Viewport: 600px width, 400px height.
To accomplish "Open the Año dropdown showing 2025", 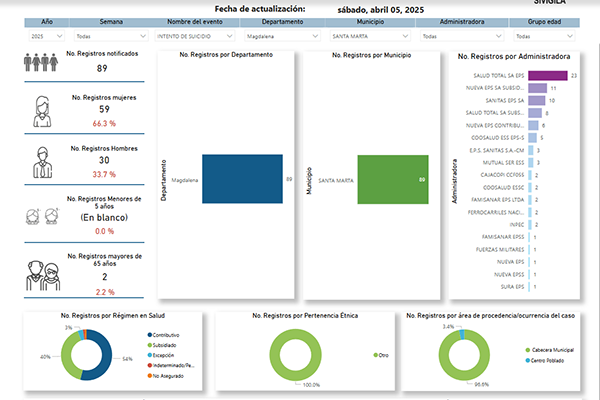I will point(47,36).
